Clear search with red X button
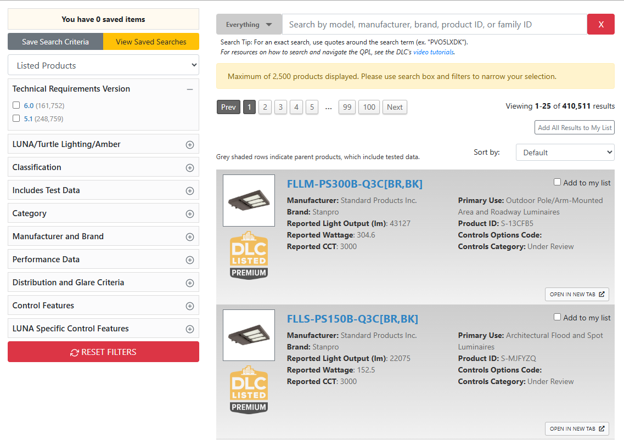The width and height of the screenshot is (624, 440). click(x=601, y=24)
